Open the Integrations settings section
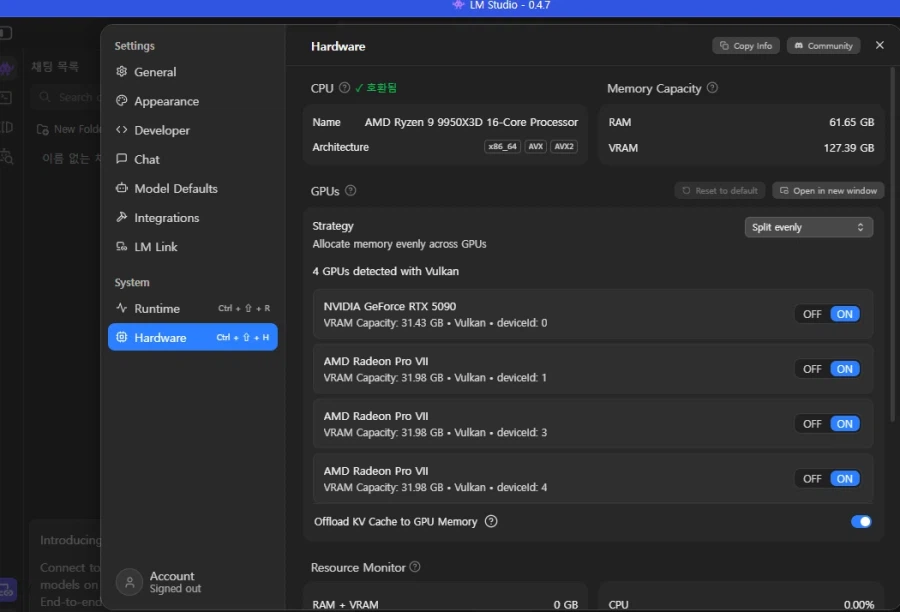This screenshot has width=900, height=612. [166, 218]
